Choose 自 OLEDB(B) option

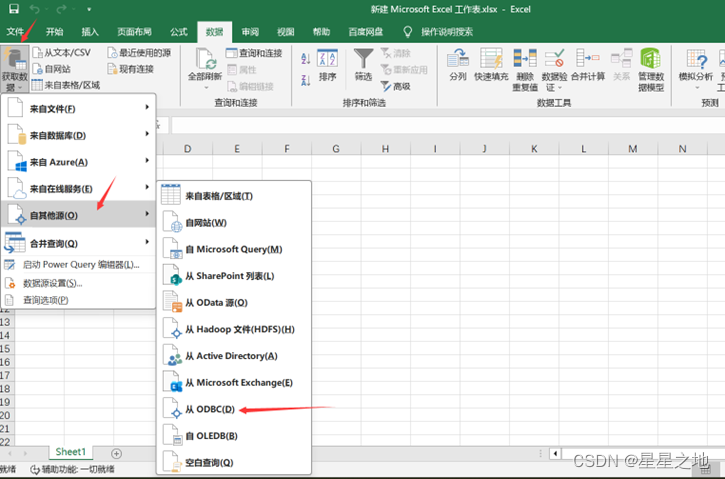click(234, 436)
